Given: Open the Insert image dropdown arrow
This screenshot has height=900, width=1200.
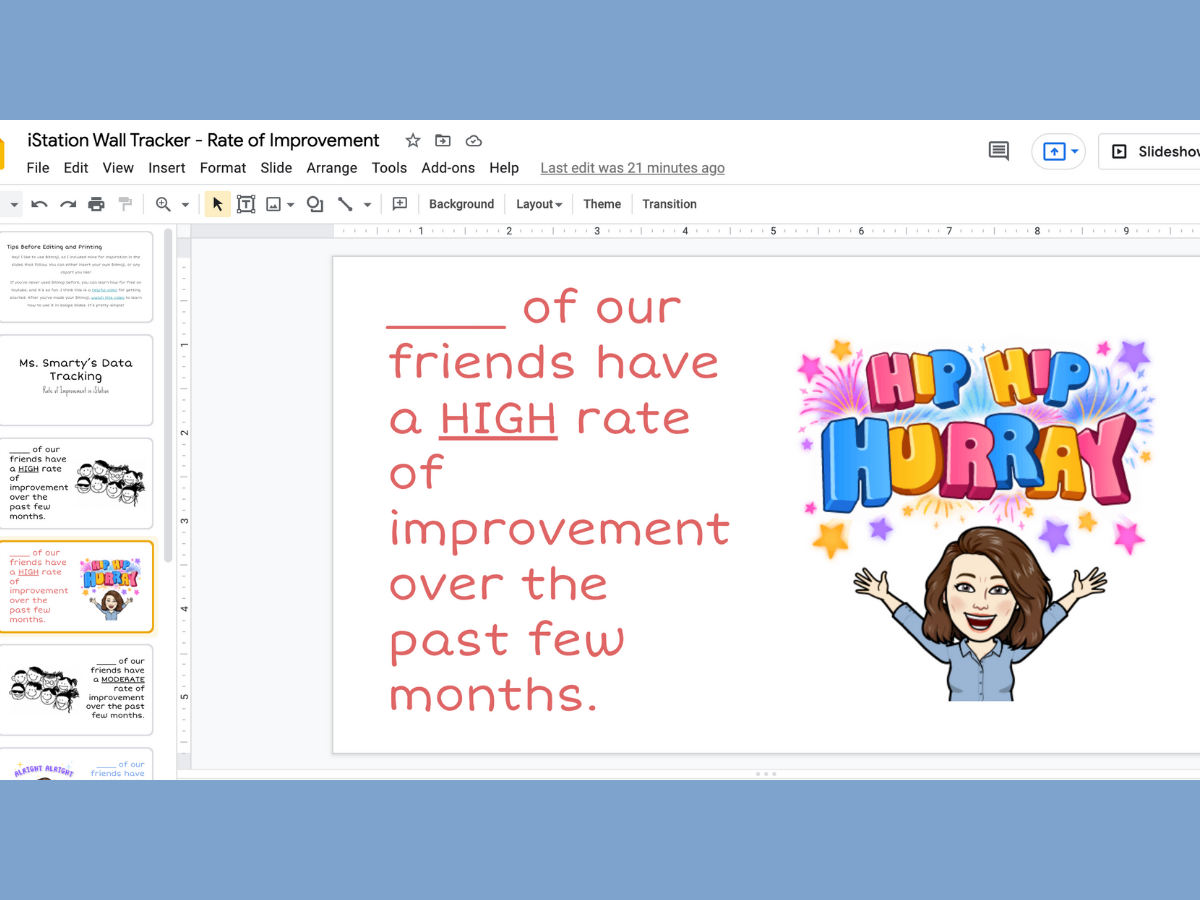Looking at the screenshot, I should coord(290,205).
